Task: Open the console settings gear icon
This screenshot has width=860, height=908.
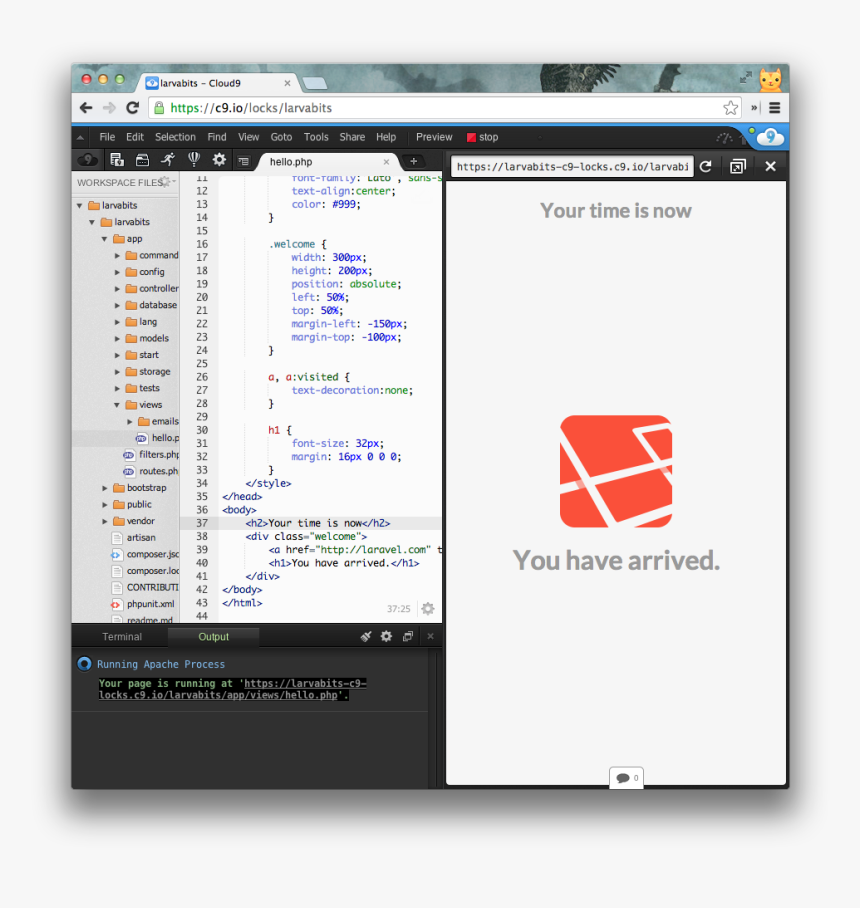Action: (386, 636)
